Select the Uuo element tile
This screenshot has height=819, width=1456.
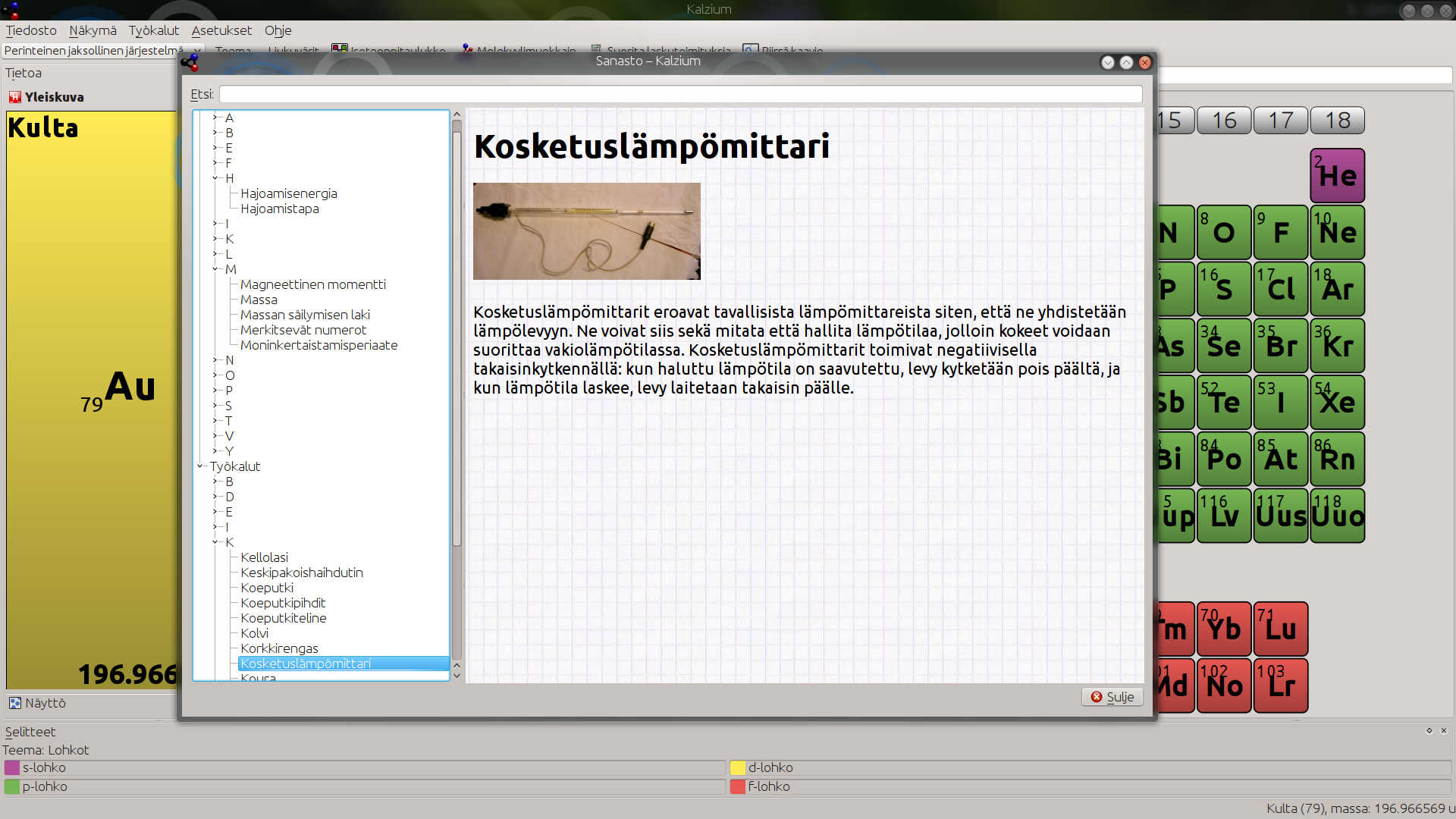click(x=1338, y=516)
